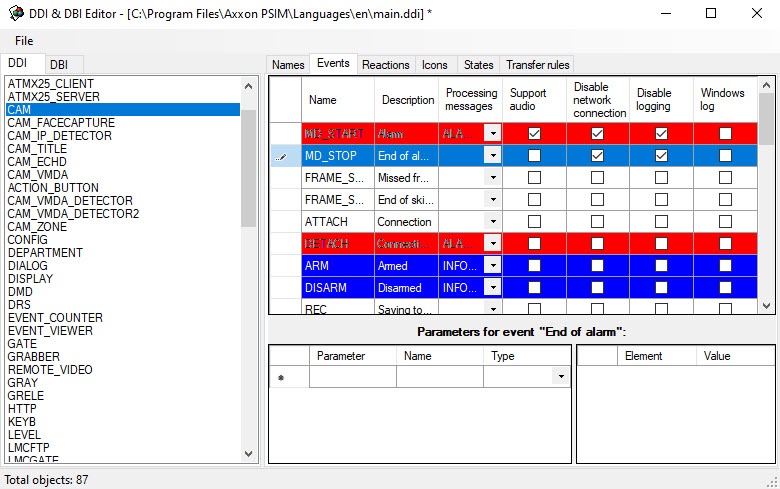Click the asterisk new-row marker in parameters grid
This screenshot has width=780, height=489.
(x=280, y=377)
